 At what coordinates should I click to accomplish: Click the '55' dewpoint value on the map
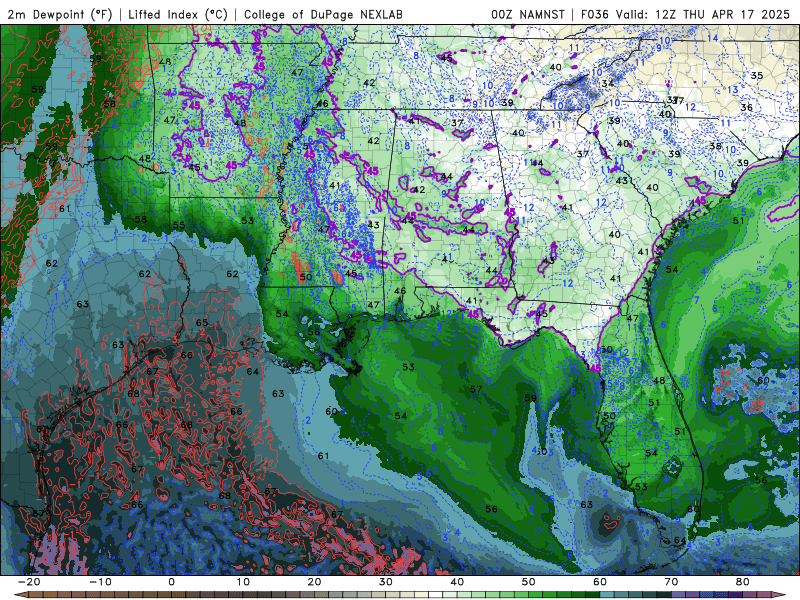(179, 225)
